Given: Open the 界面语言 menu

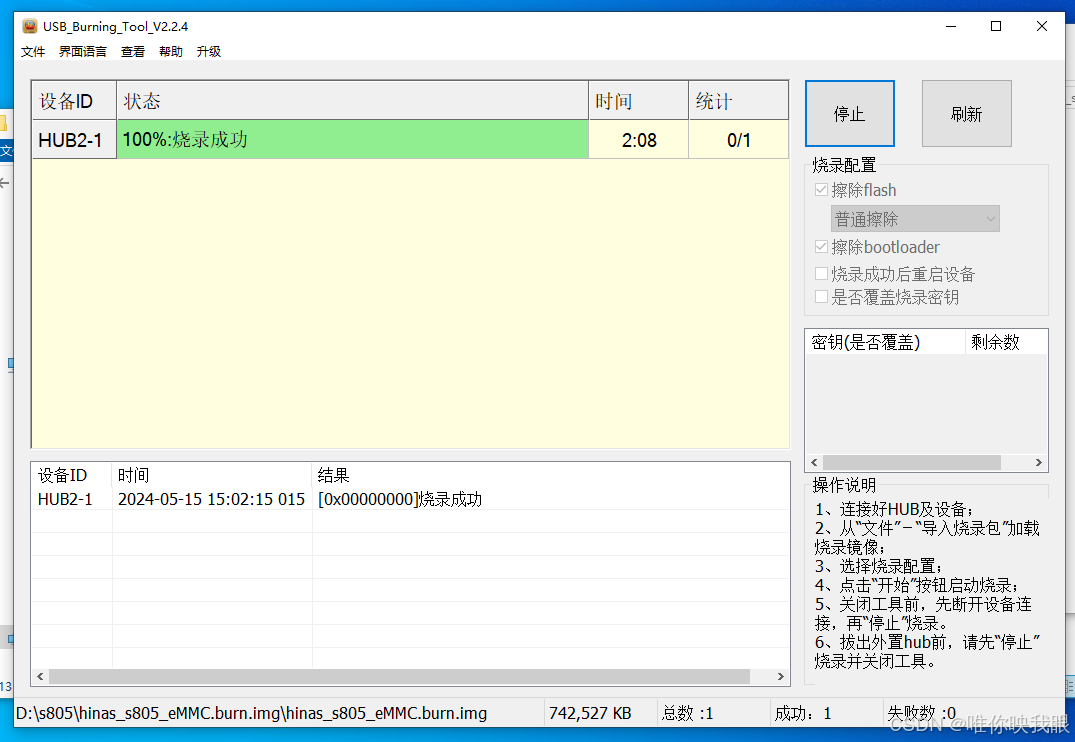Looking at the screenshot, I should 83,51.
